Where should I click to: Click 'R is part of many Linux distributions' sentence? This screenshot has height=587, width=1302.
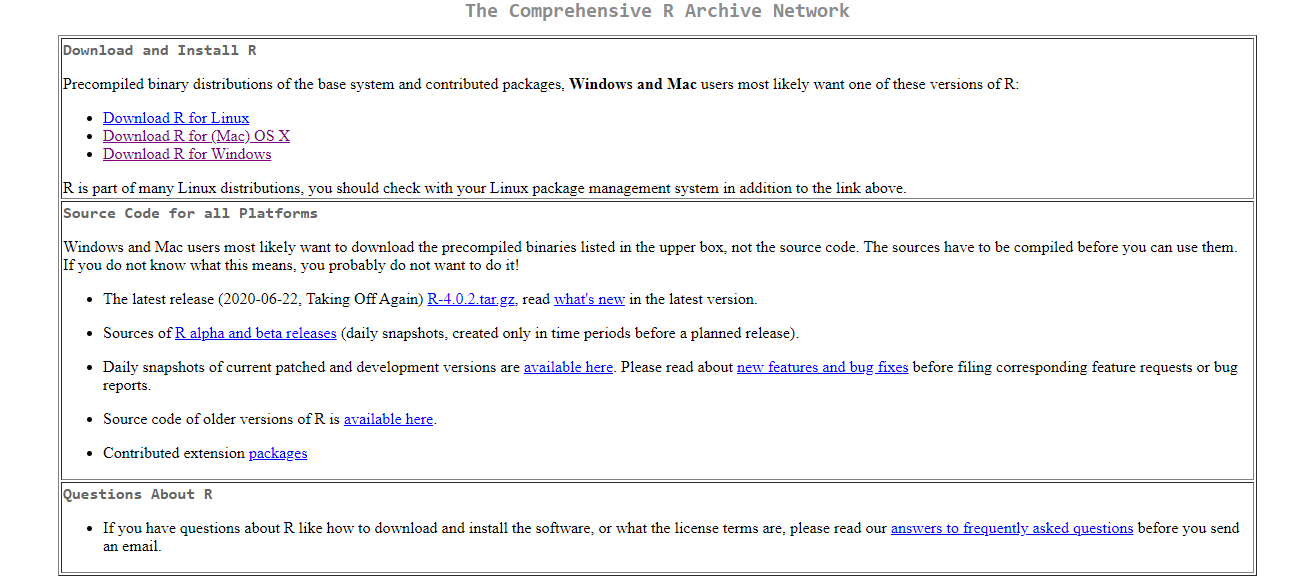point(484,188)
